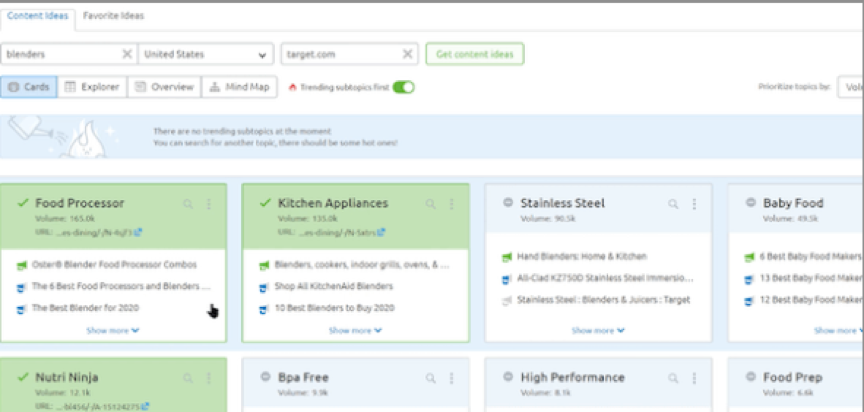The width and height of the screenshot is (864, 412).
Task: Open 13 Best Baby Food Makers headline
Action: 811,278
